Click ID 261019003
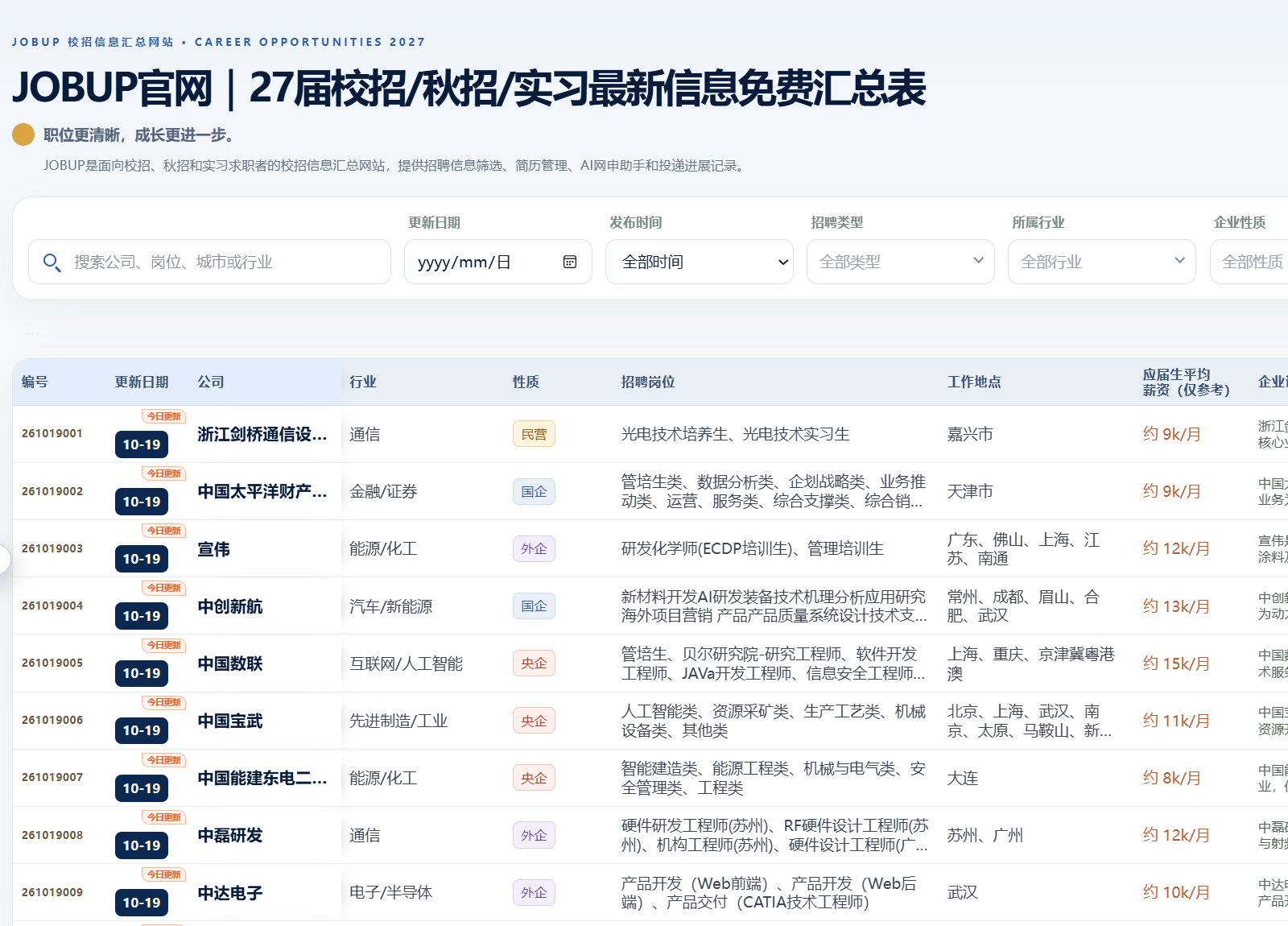This screenshot has width=1288, height=926. point(52,548)
